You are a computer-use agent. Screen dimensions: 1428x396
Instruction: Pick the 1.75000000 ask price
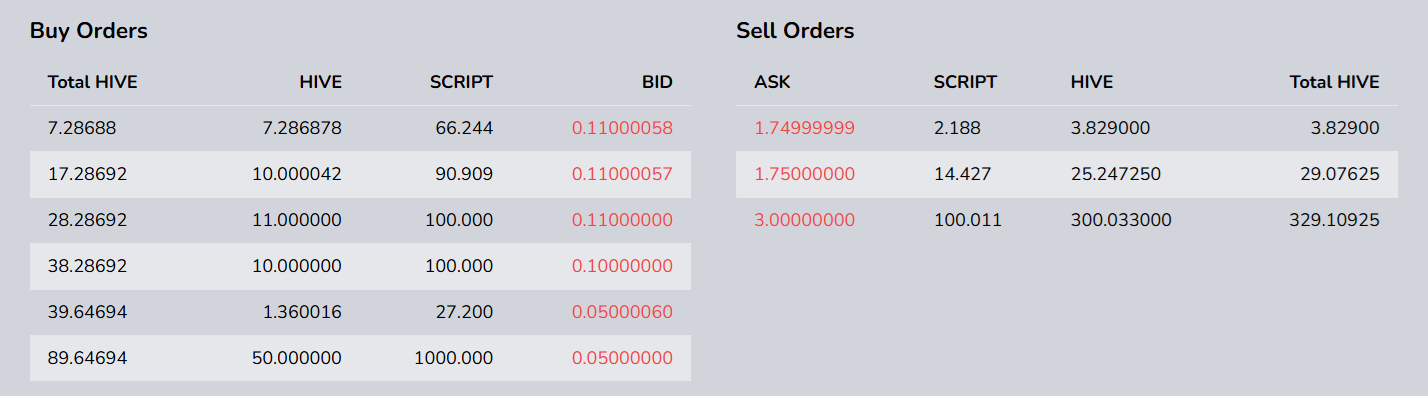point(804,174)
